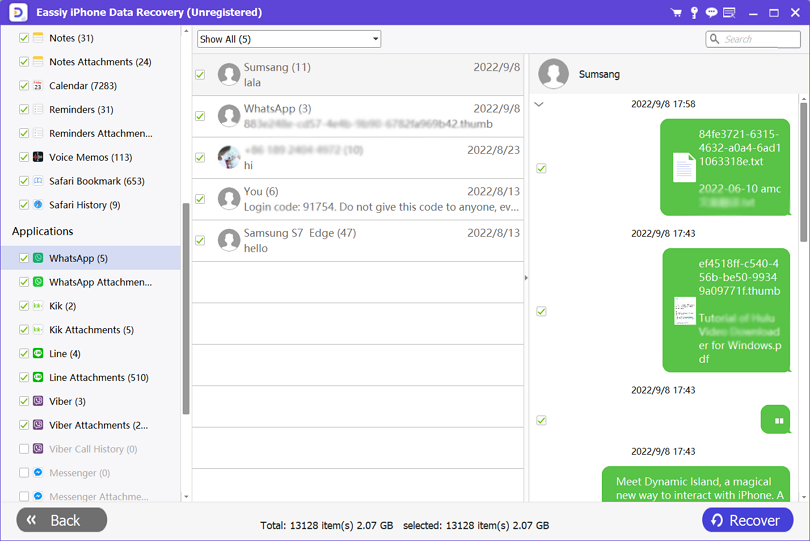The height and width of the screenshot is (541, 810).
Task: Click the Kik Attachments app icon
Action: tap(38, 329)
